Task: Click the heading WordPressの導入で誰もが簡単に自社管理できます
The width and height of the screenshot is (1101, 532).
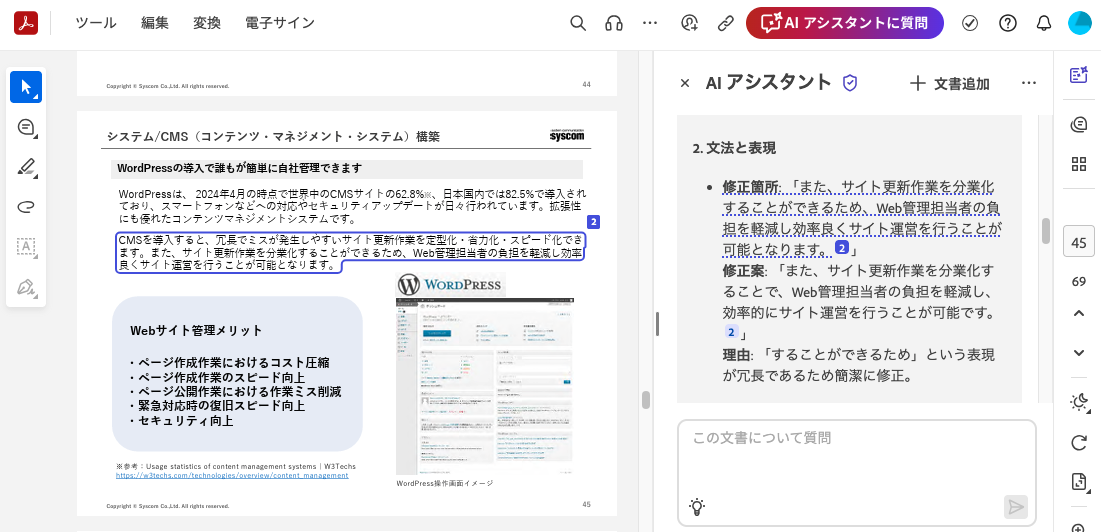Action: click(x=239, y=168)
